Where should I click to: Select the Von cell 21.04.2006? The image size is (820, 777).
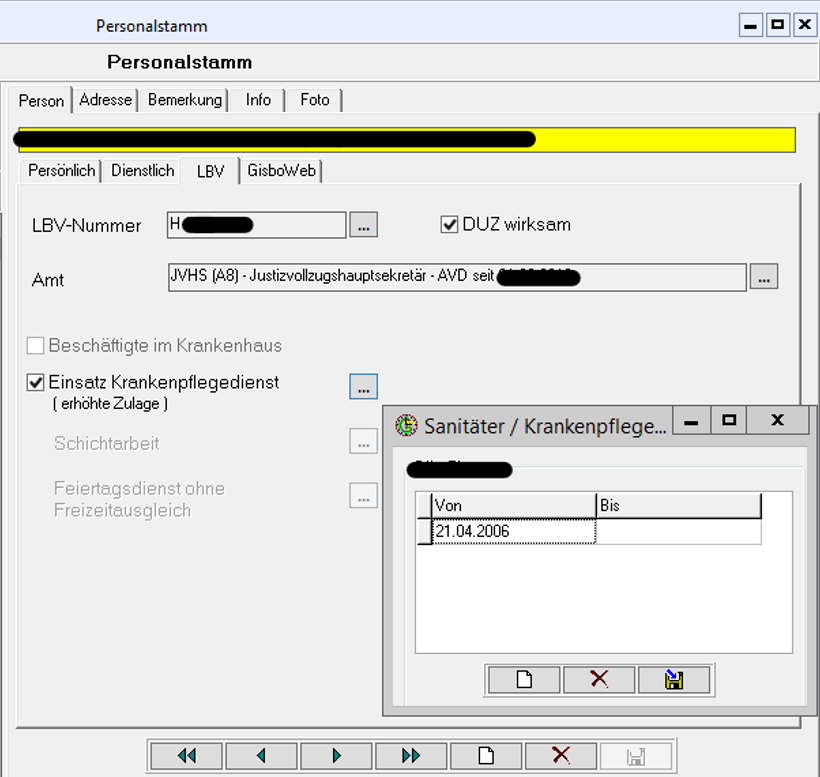tap(514, 531)
